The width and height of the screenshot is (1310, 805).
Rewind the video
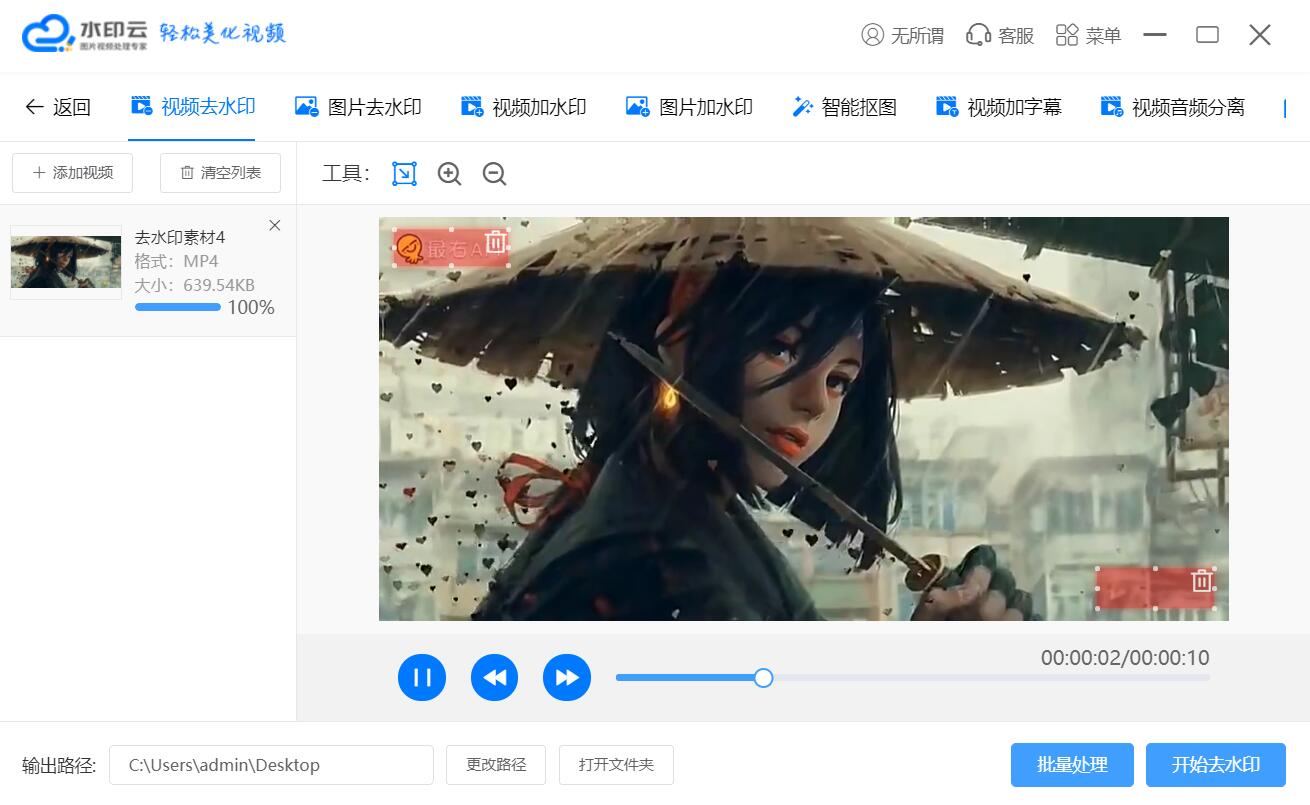(495, 677)
